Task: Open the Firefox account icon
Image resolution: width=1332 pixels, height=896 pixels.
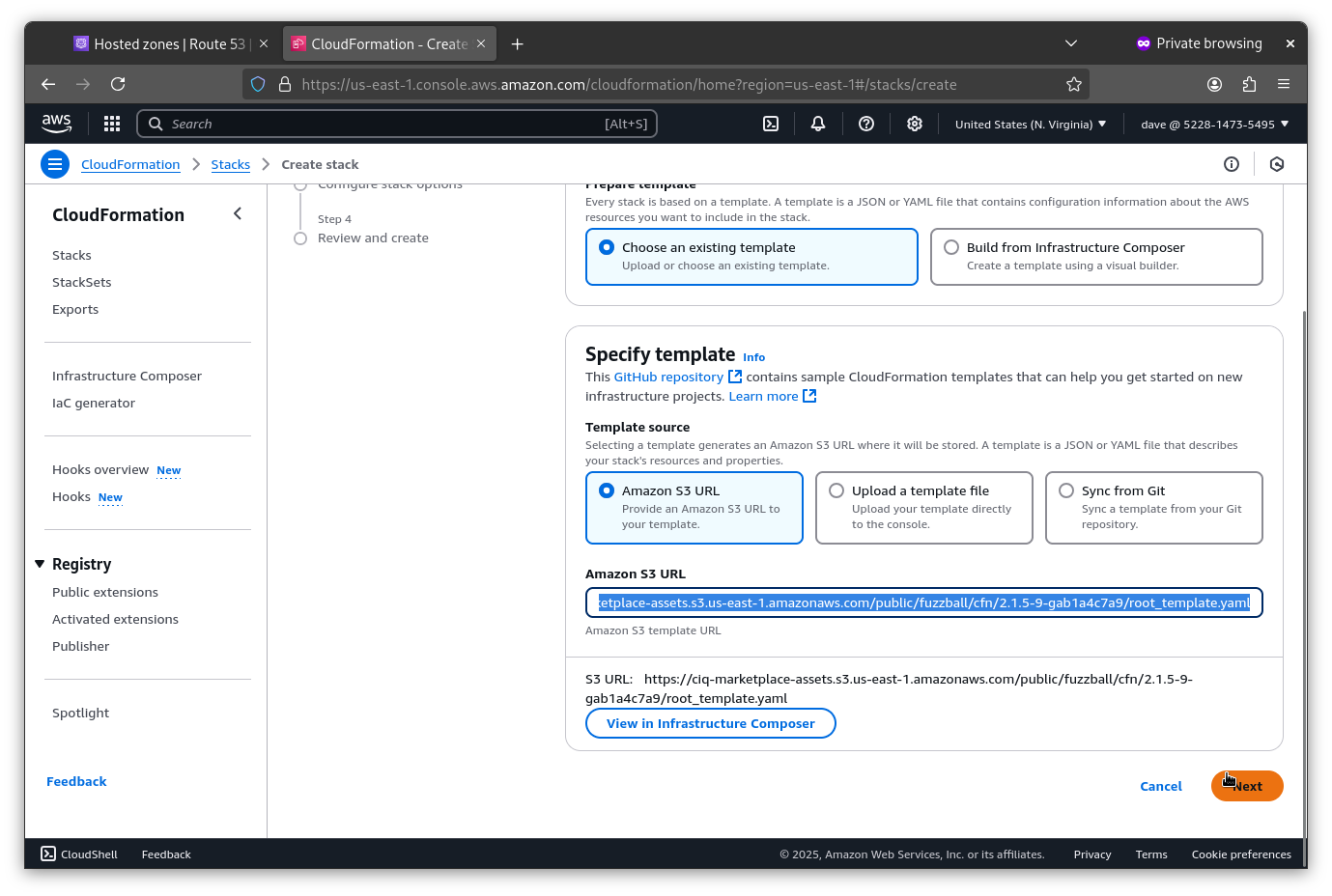Action: click(1215, 84)
